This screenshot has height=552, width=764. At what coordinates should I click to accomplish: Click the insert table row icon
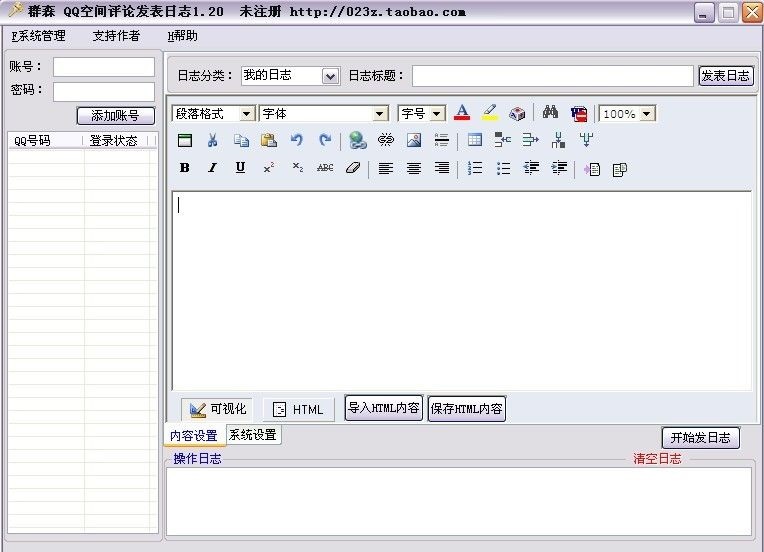coord(502,140)
